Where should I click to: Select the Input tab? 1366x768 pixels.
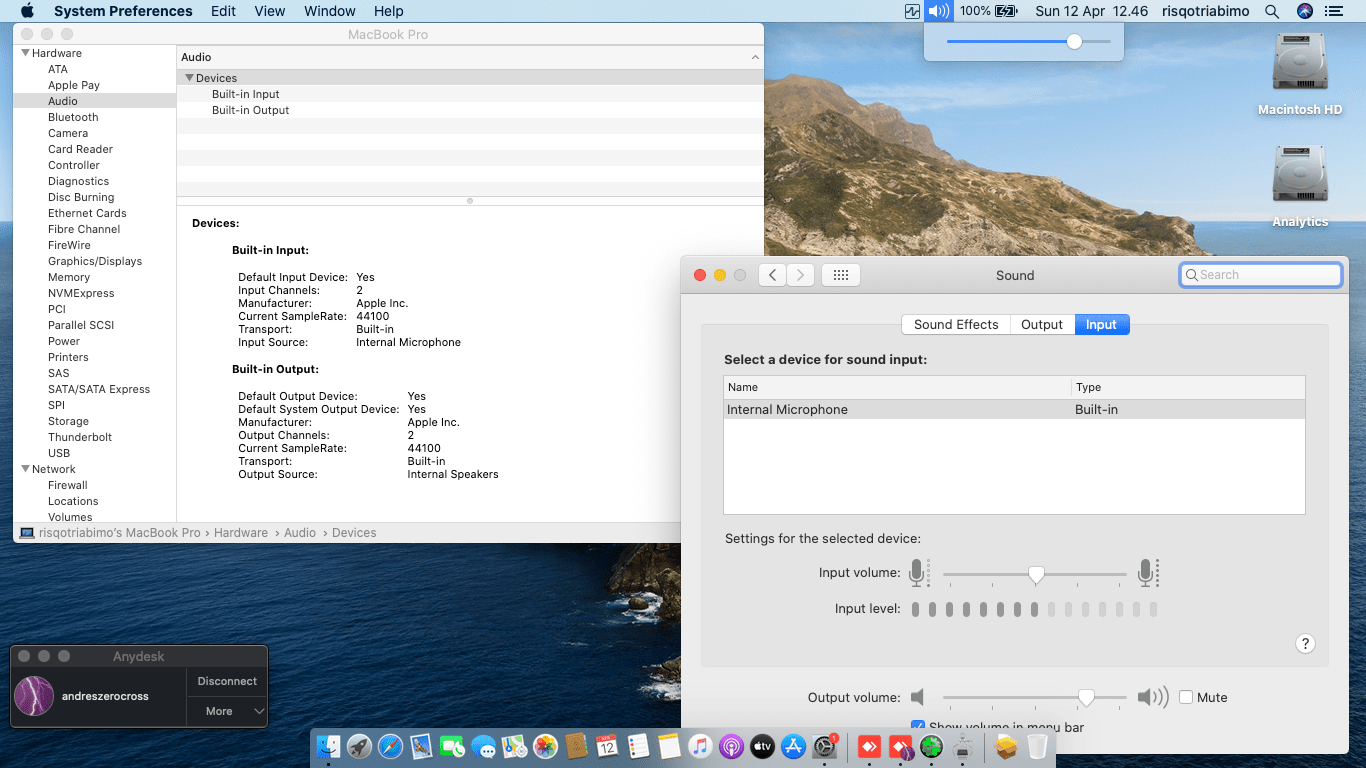(x=1101, y=324)
